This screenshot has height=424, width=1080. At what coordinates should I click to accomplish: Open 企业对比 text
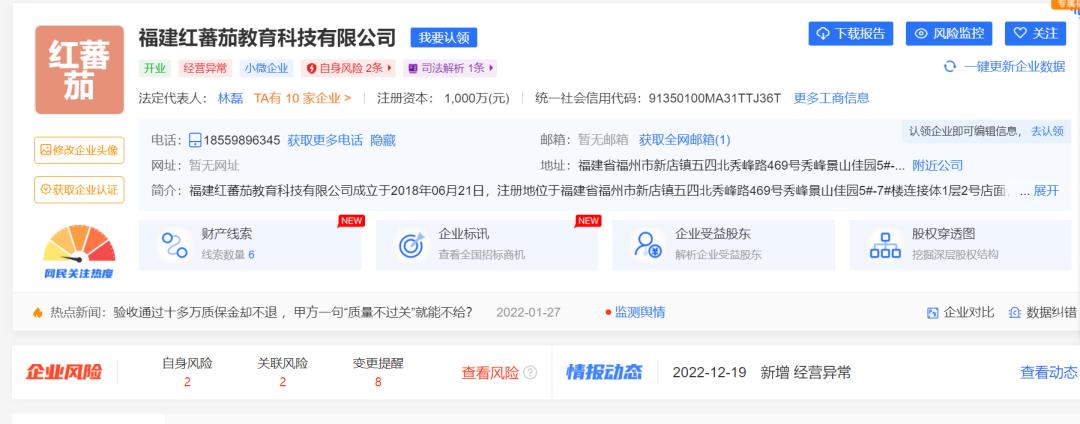click(x=969, y=312)
